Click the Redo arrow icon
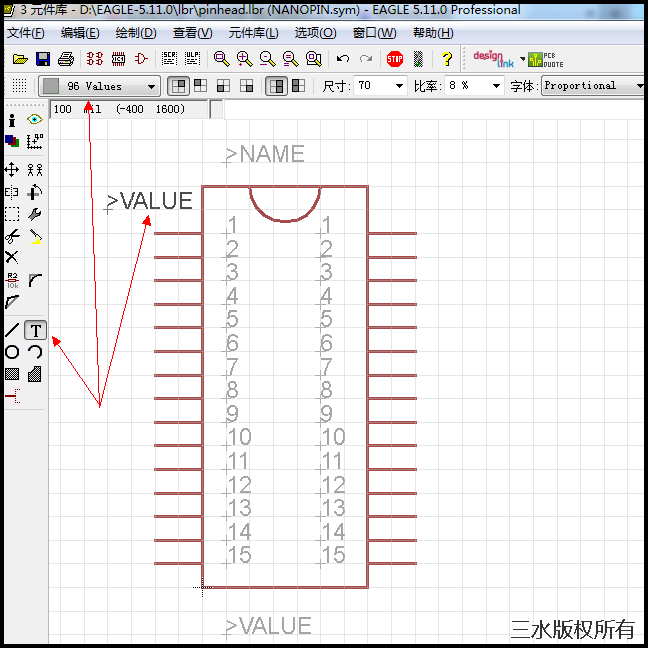Viewport: 648px width, 648px height. [x=366, y=59]
